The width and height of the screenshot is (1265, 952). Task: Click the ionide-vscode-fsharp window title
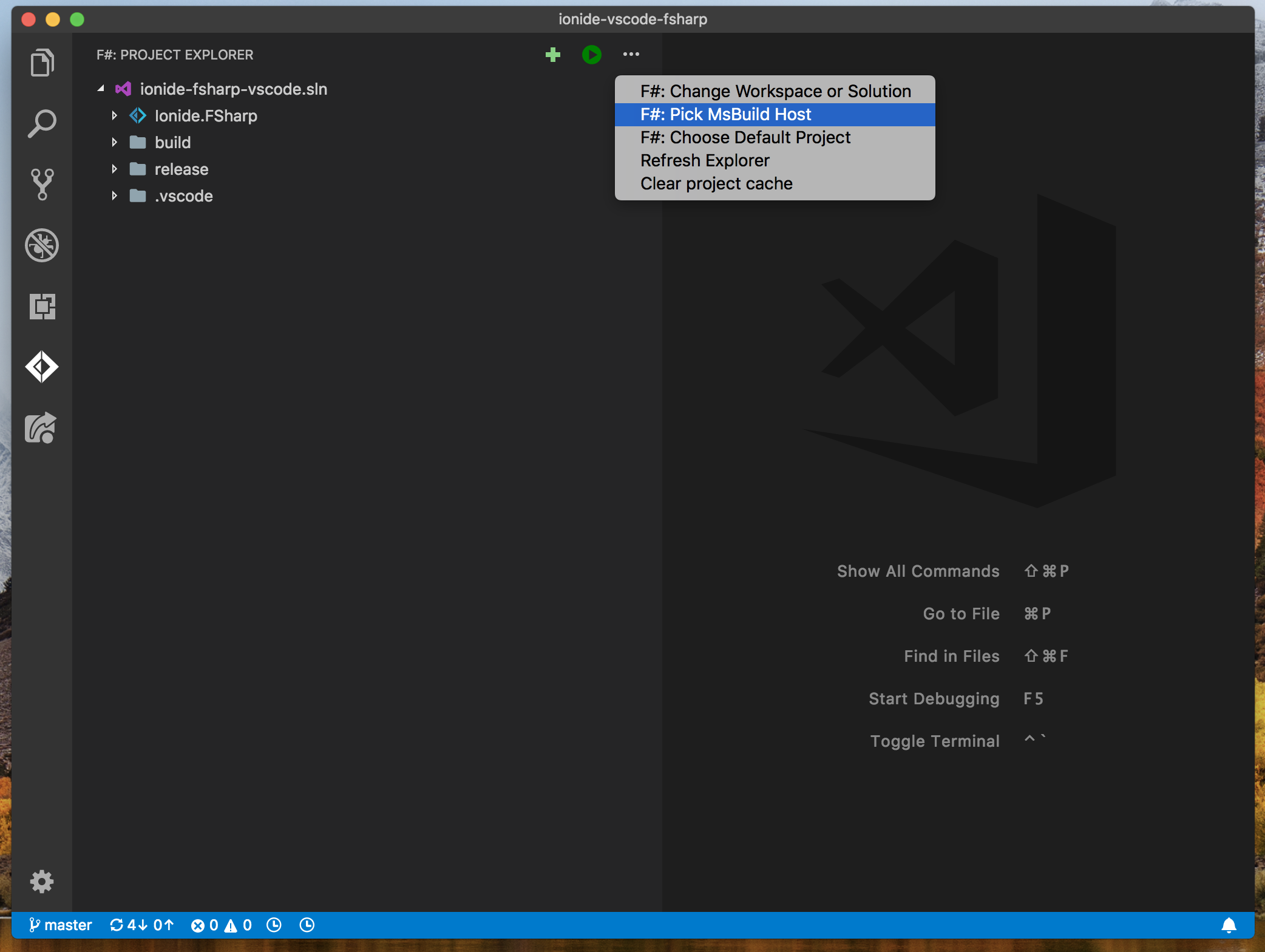[632, 19]
